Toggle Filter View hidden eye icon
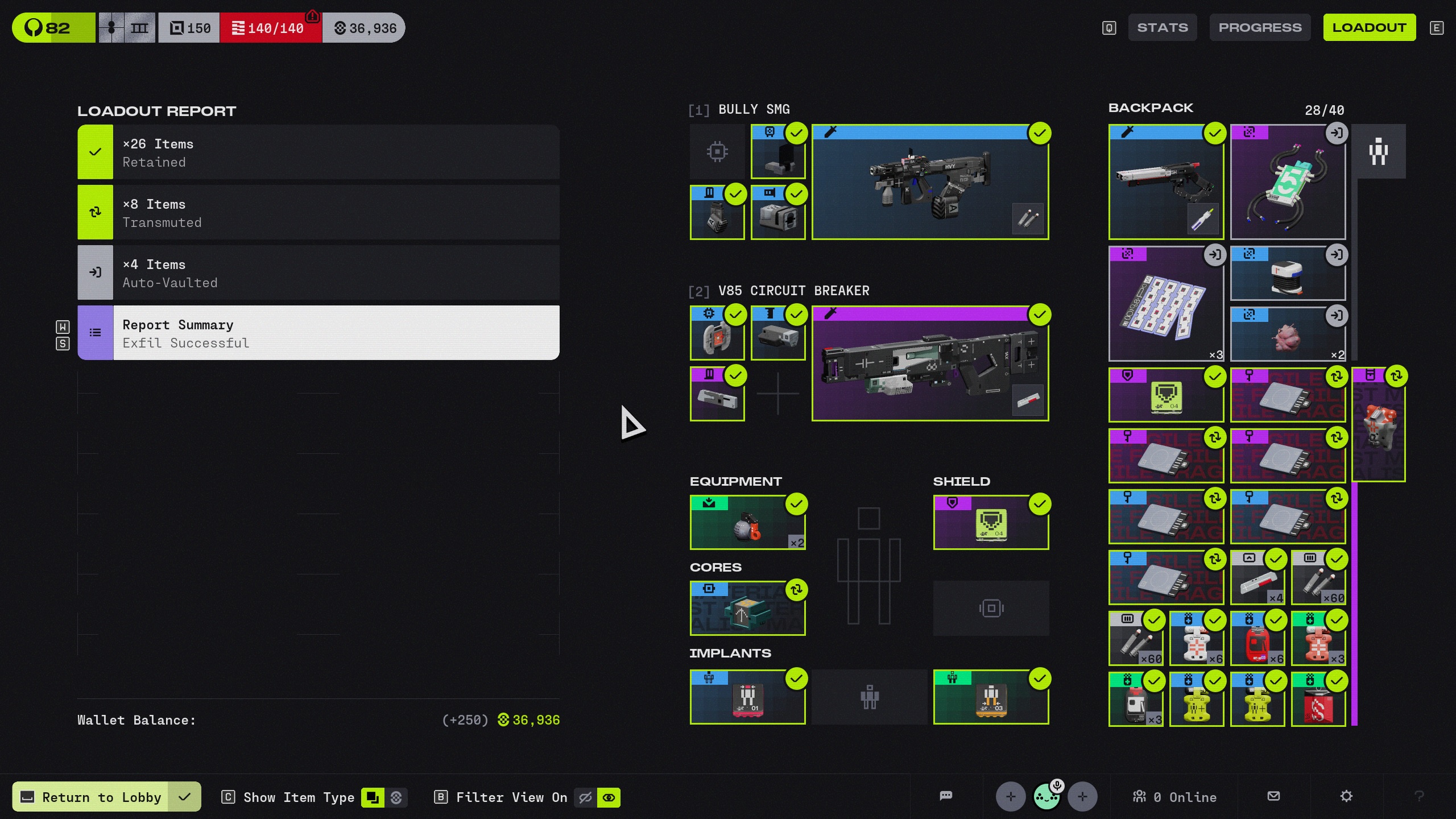 585,797
